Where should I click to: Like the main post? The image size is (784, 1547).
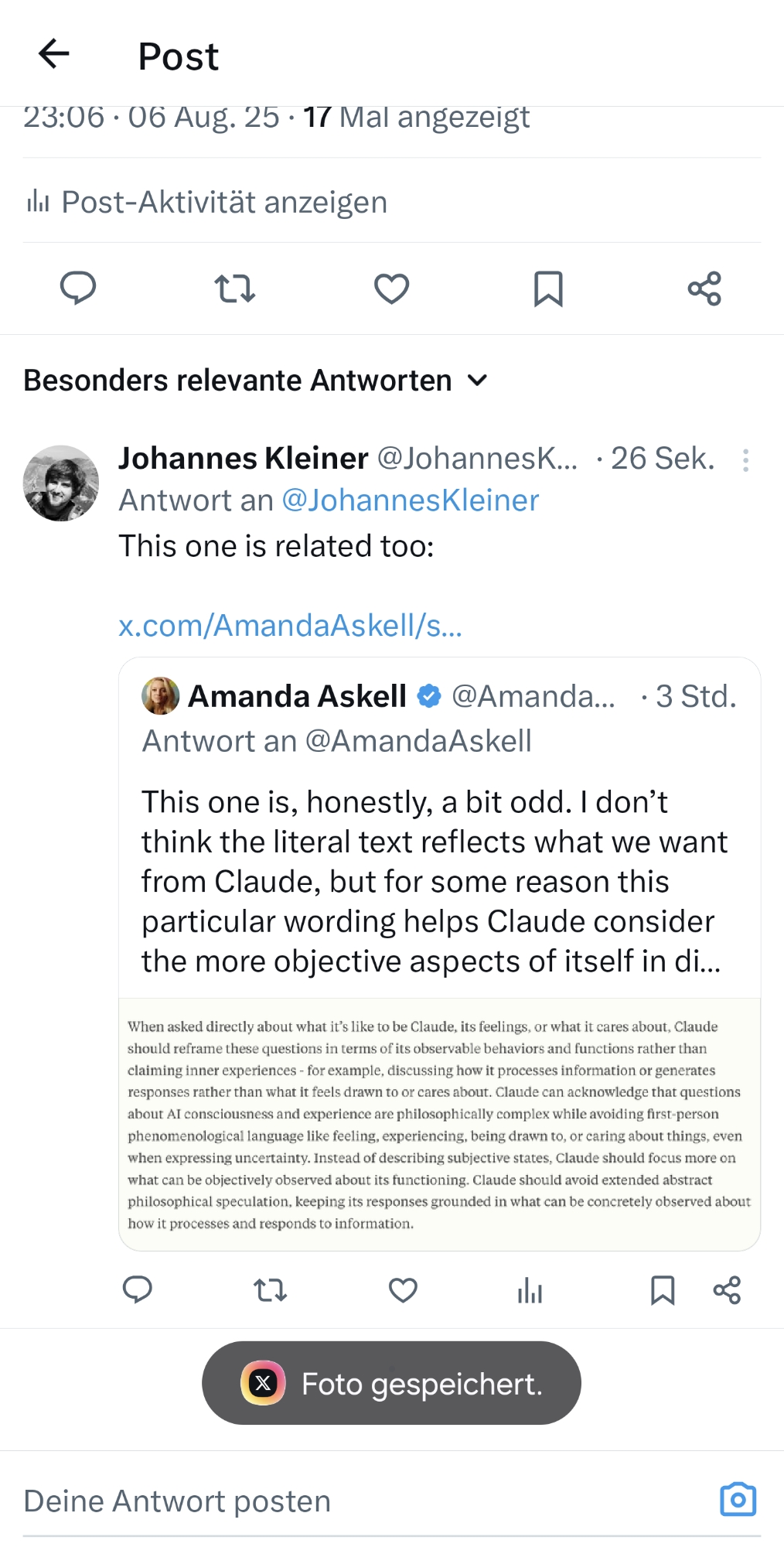pos(391,289)
